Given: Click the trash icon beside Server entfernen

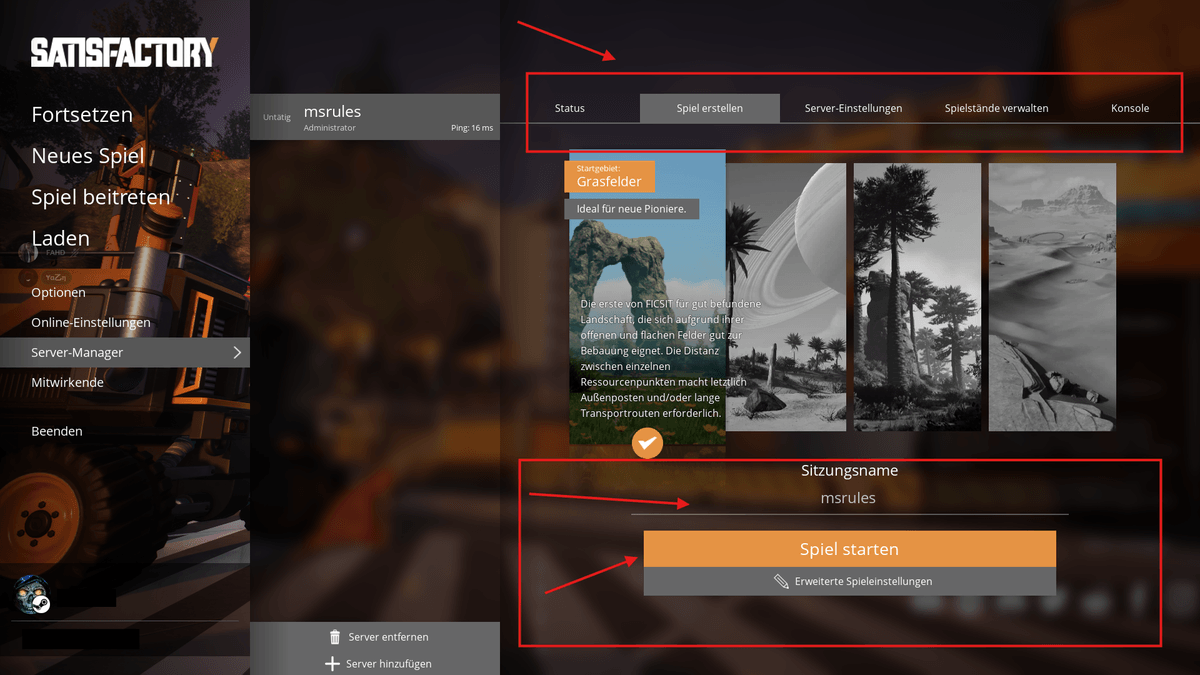Looking at the screenshot, I should (x=335, y=637).
